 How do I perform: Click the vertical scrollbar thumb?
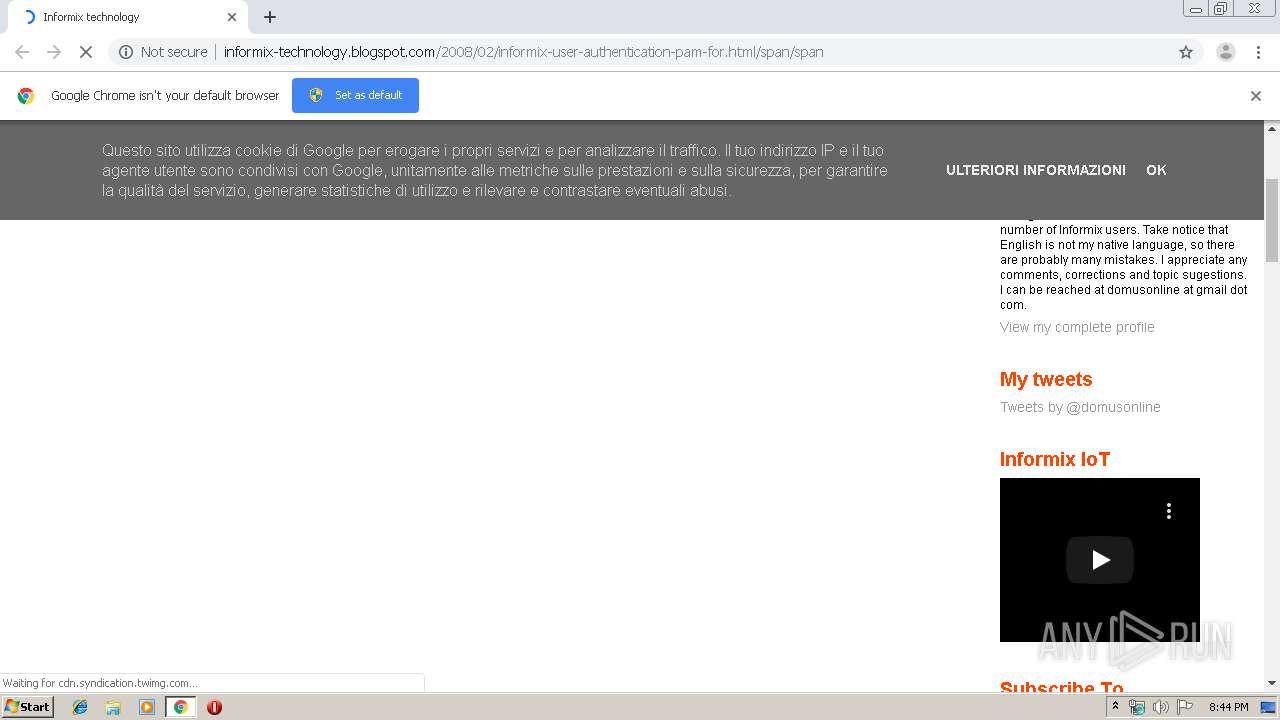point(1272,220)
